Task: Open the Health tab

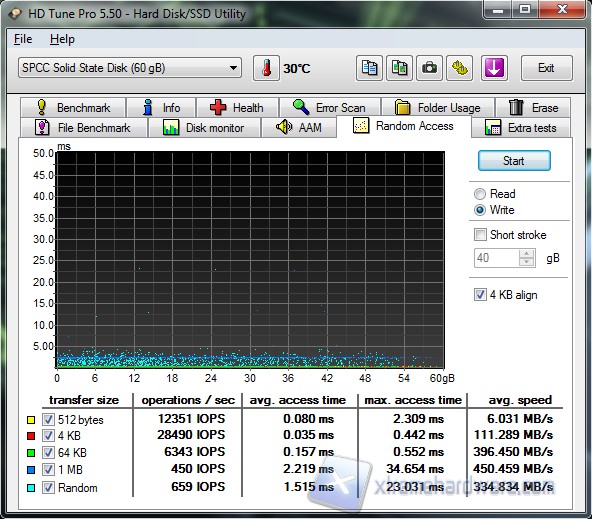Action: click(237, 108)
